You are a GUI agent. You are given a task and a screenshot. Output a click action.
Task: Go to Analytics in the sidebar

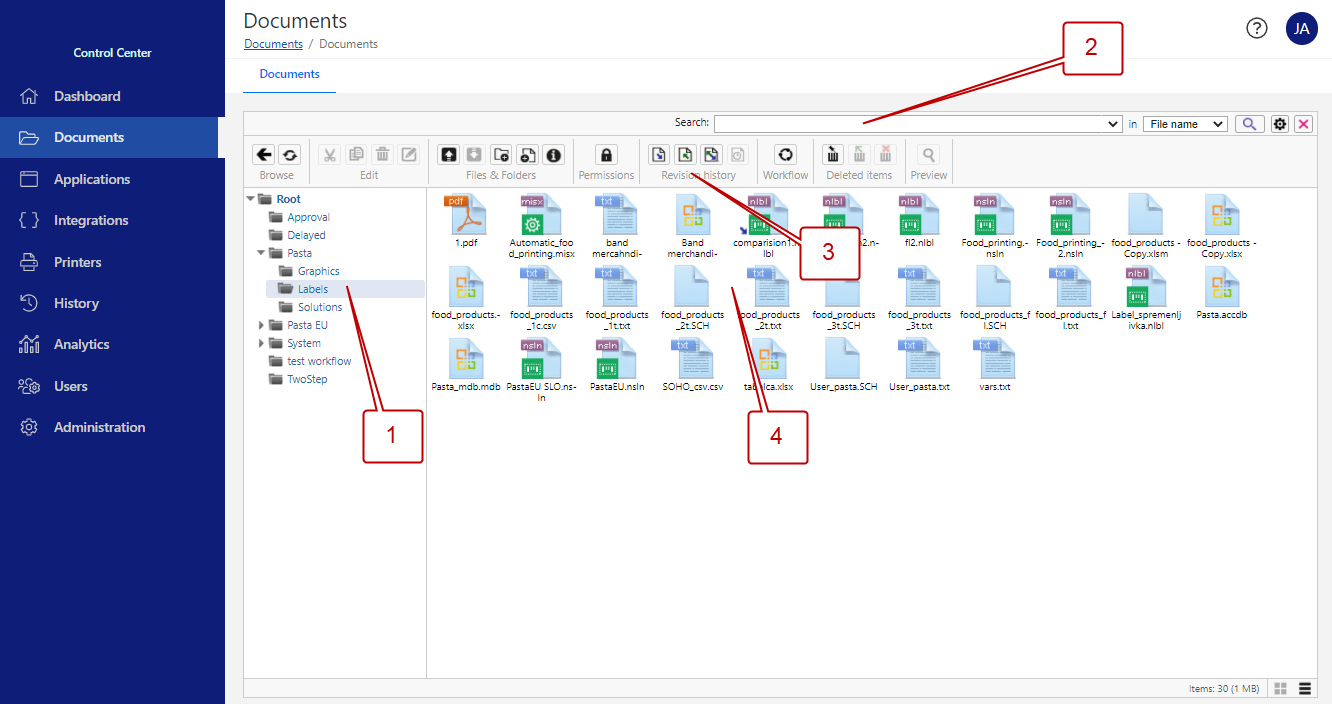(81, 344)
